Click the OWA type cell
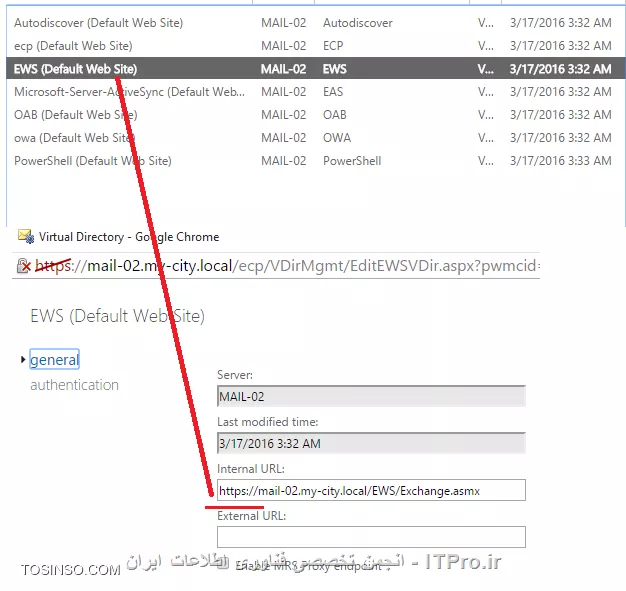 [x=337, y=138]
